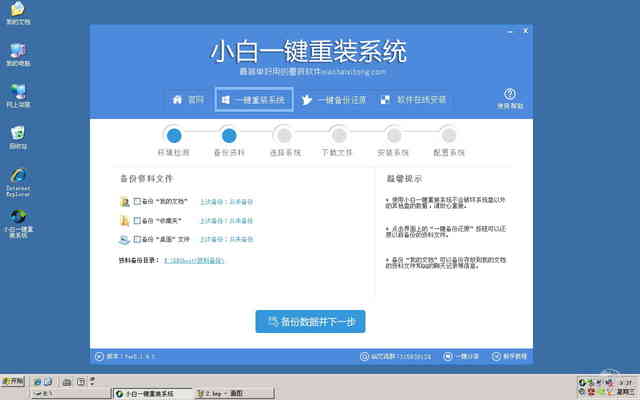Tick the backup "桌面" files checkbox
Image resolution: width=640 pixels, height=400 pixels.
[x=137, y=240]
